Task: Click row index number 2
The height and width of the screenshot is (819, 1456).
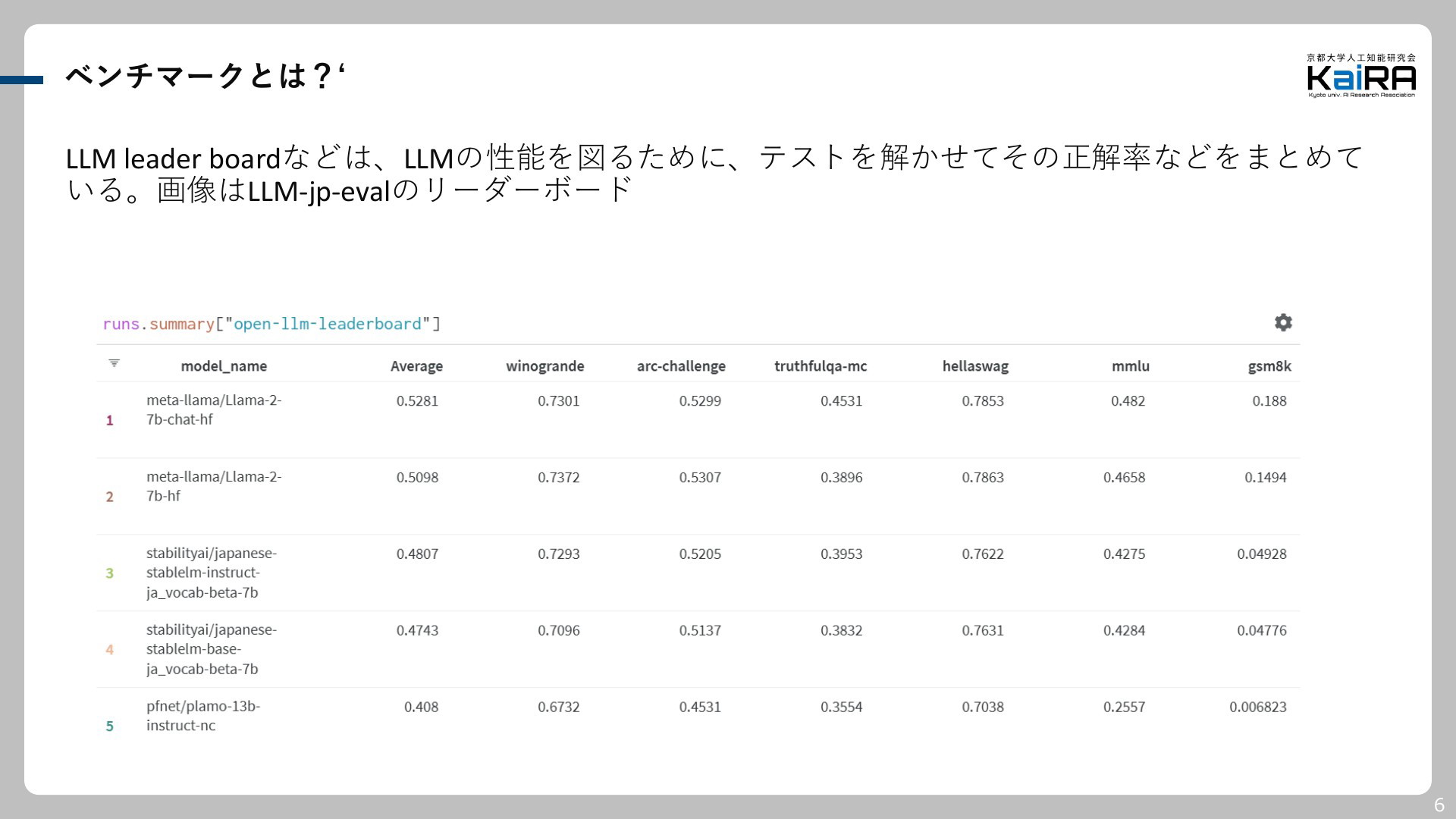Action: tap(110, 497)
